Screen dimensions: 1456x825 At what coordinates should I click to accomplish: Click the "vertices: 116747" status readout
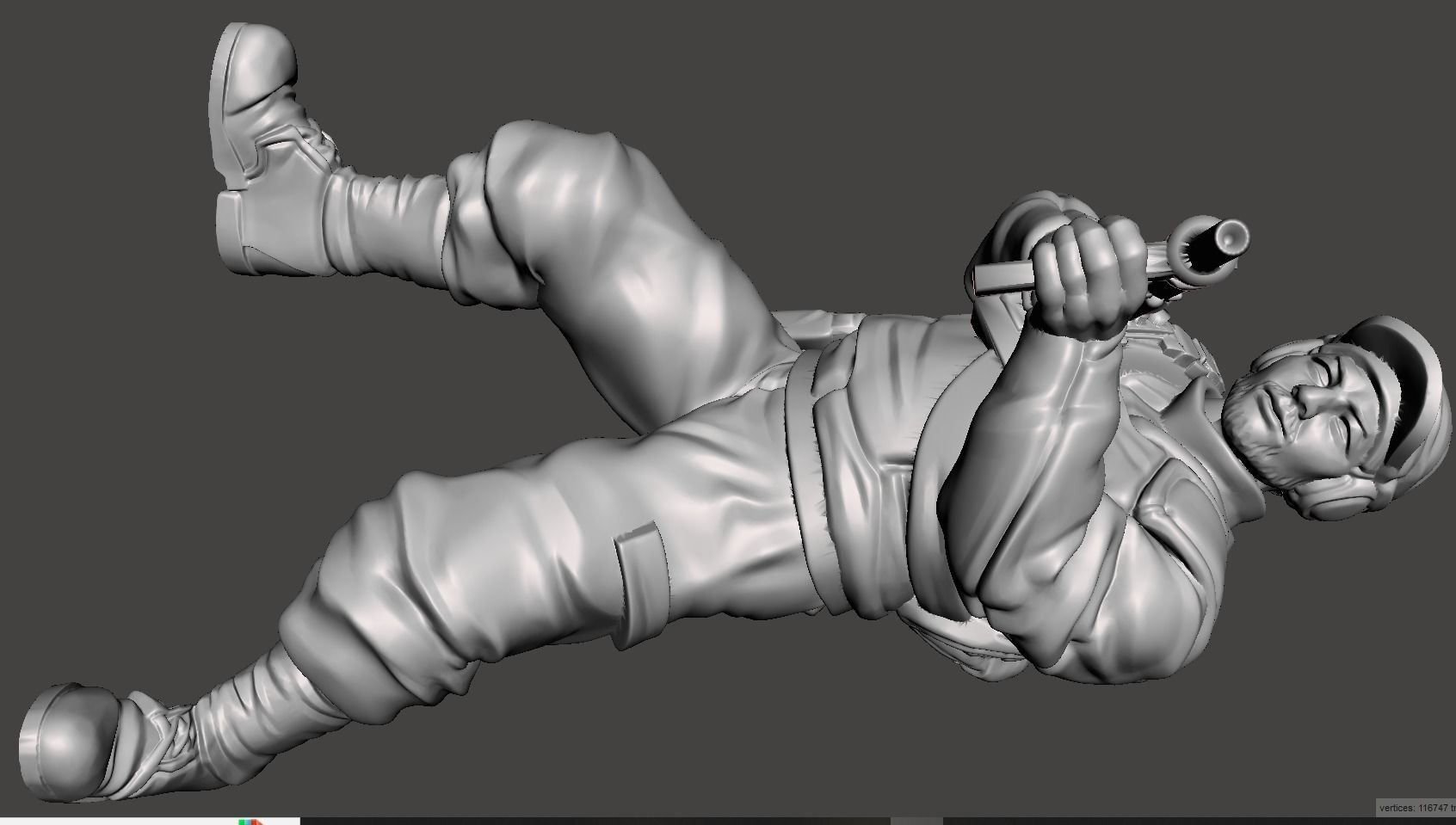tap(1415, 808)
